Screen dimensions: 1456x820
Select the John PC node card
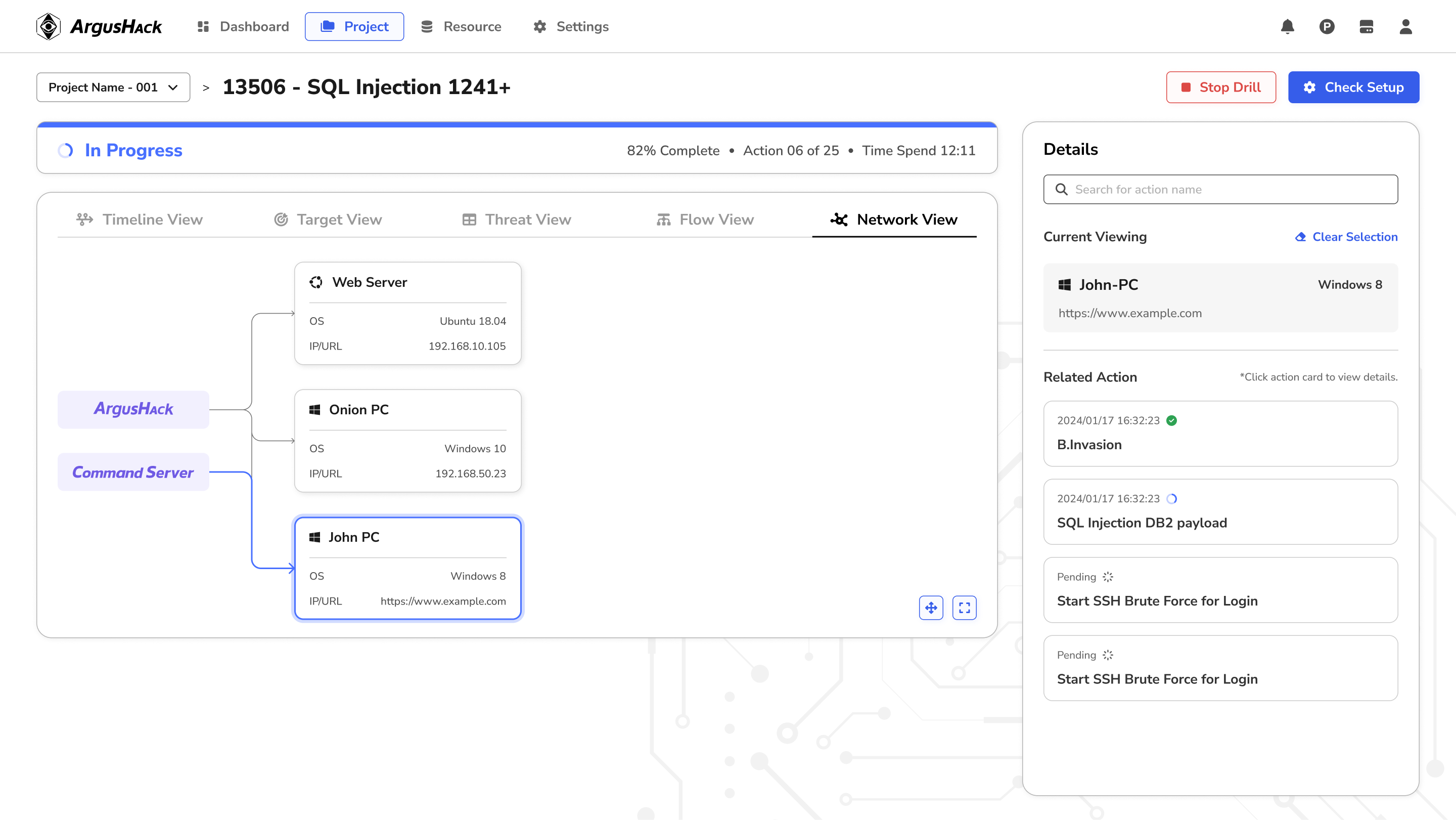(x=407, y=569)
